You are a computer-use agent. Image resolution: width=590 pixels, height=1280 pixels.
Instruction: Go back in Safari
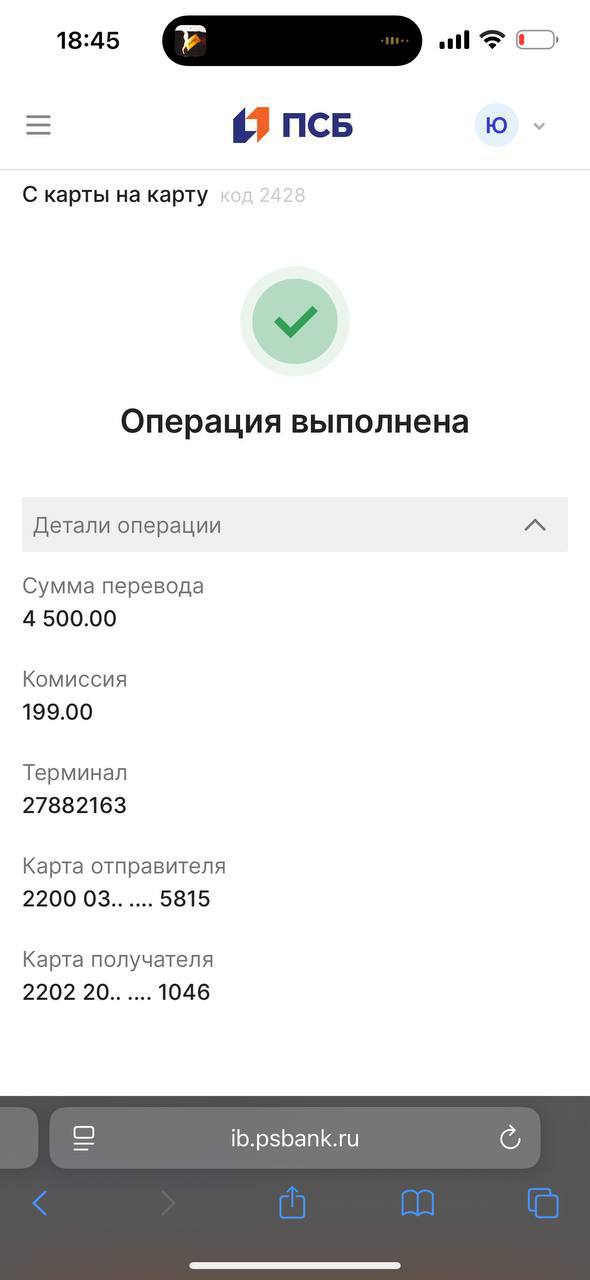tap(40, 1203)
